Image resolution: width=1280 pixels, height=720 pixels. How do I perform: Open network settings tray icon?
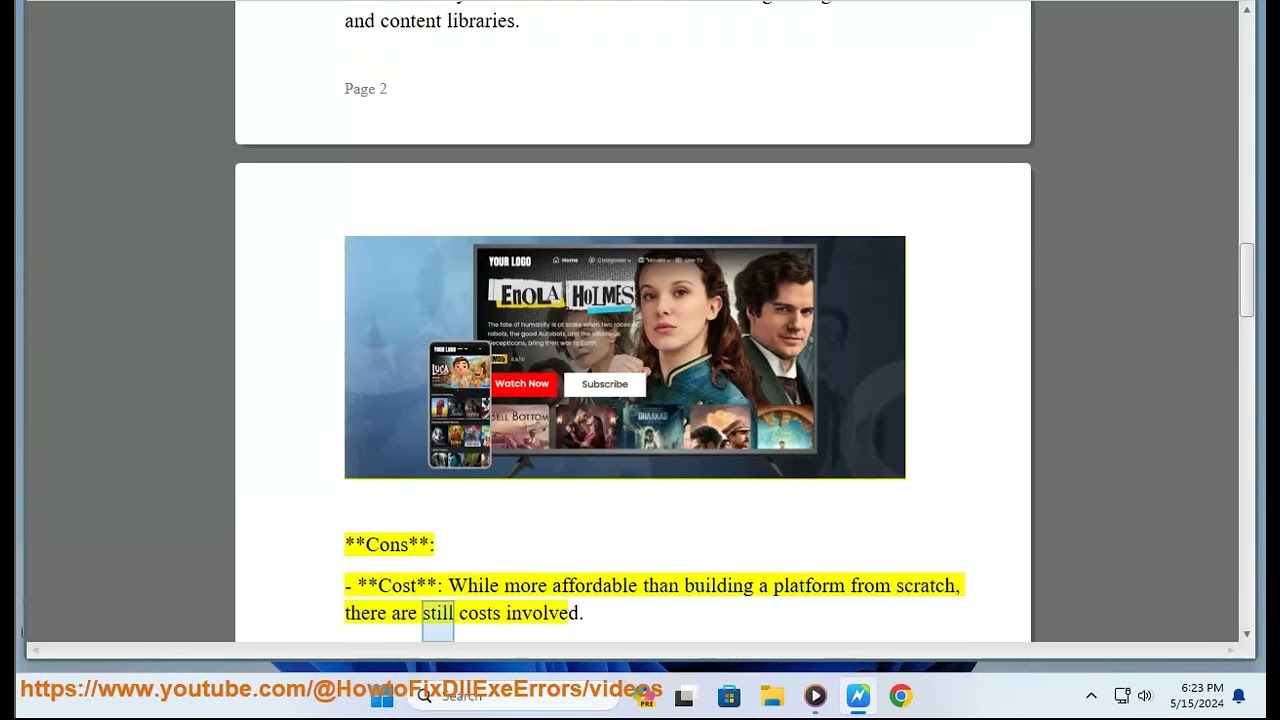tap(1122, 696)
